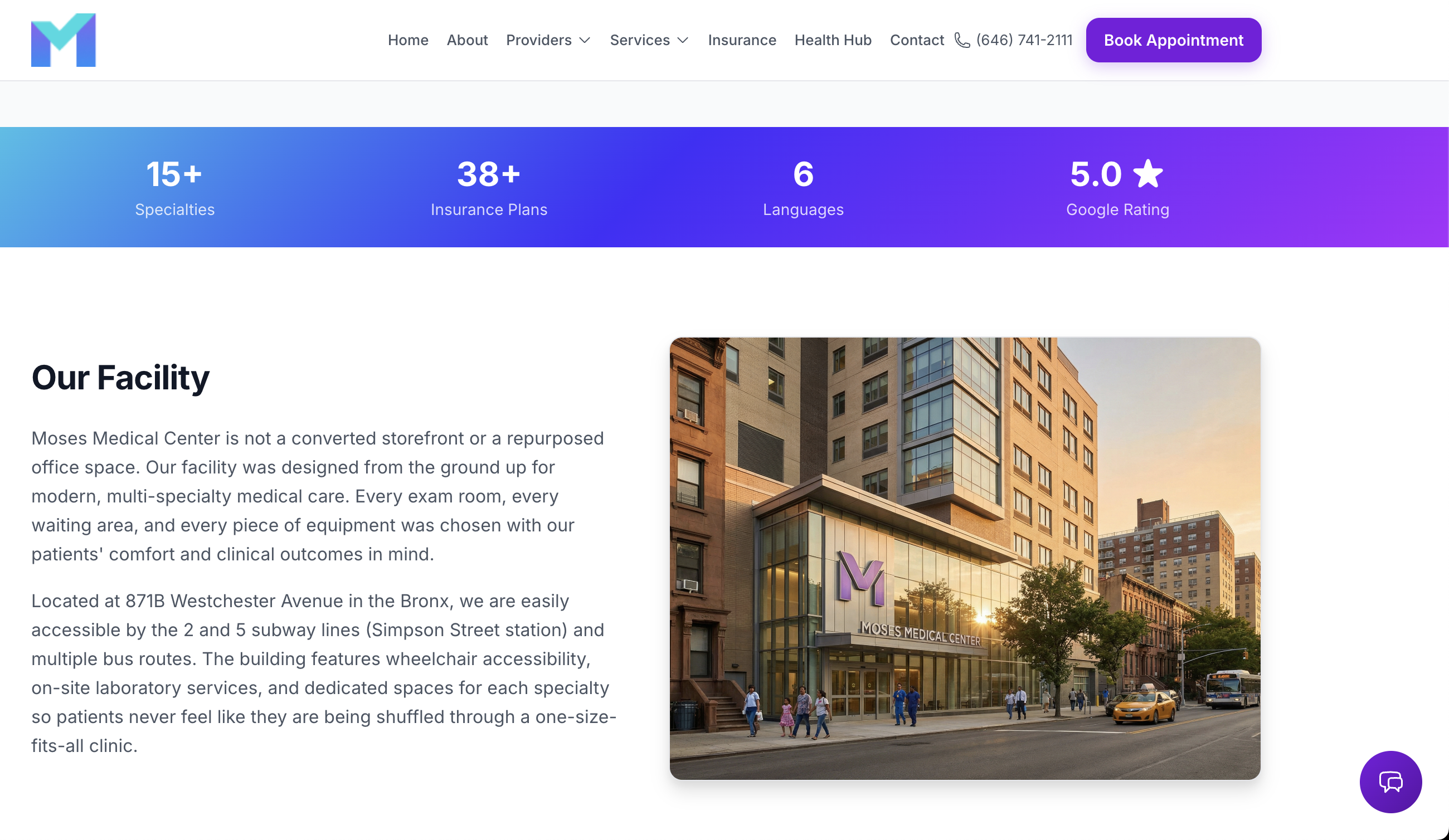The image size is (1449, 840).
Task: Open the chat bubble widget
Action: [x=1390, y=782]
